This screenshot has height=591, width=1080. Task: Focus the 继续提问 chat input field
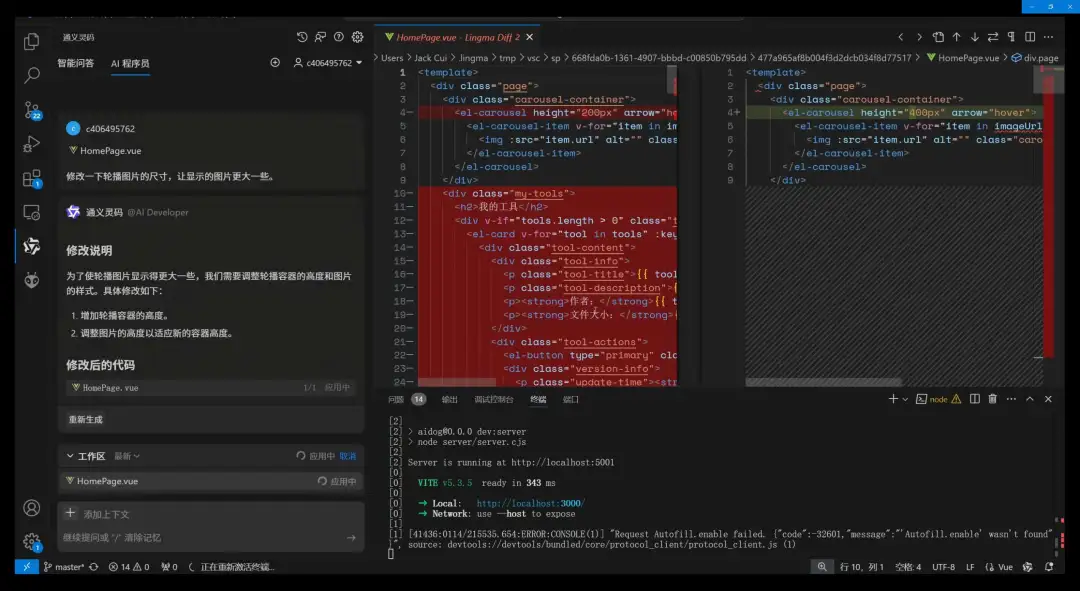pos(200,537)
